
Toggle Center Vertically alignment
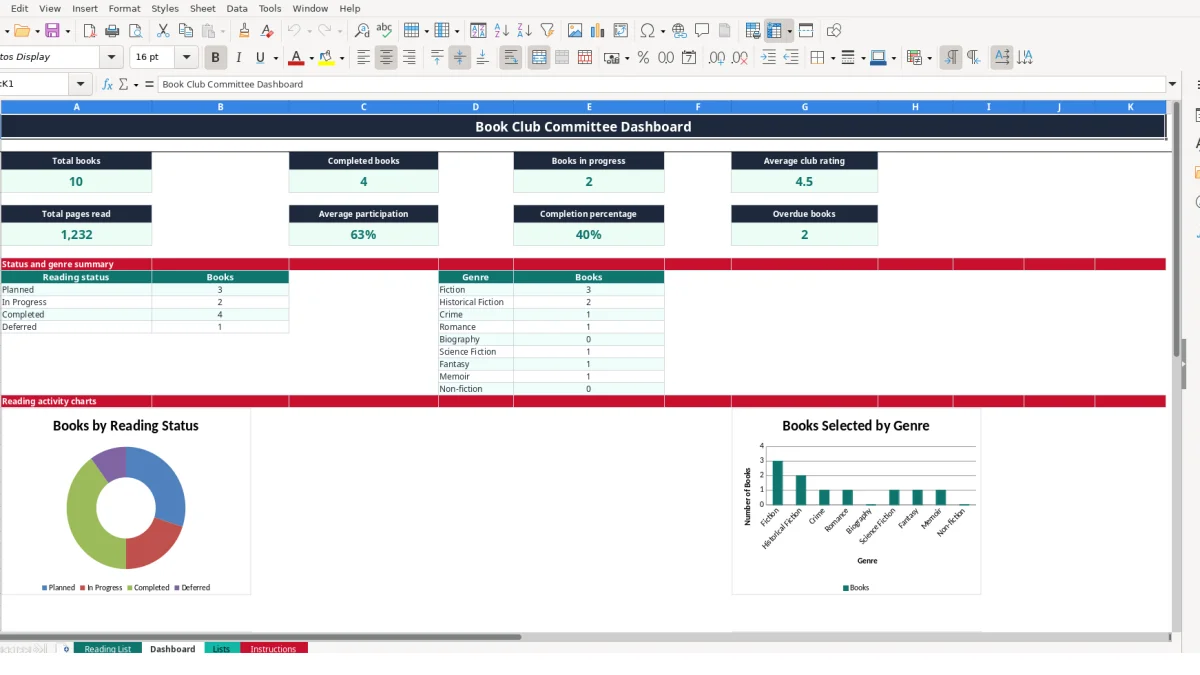click(460, 58)
